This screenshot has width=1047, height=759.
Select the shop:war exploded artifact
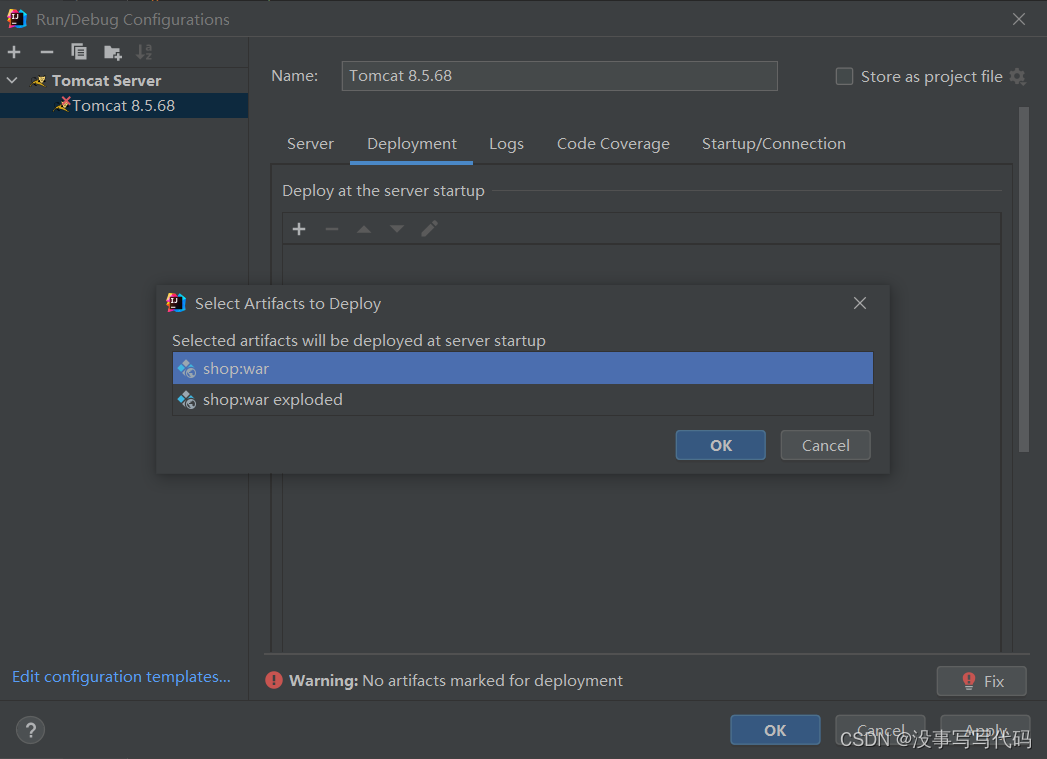[523, 400]
